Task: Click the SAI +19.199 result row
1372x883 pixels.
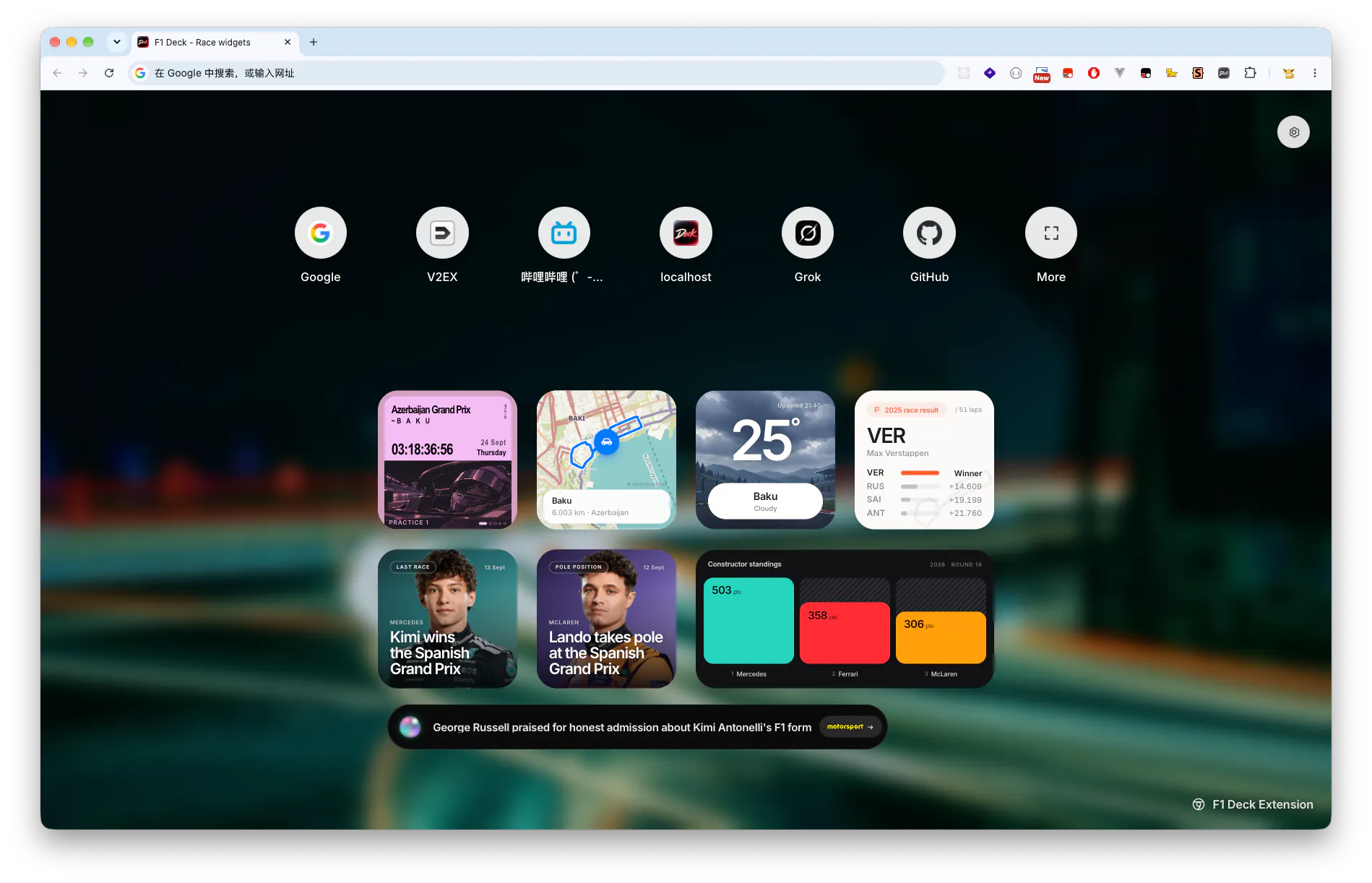Action: coord(924,499)
